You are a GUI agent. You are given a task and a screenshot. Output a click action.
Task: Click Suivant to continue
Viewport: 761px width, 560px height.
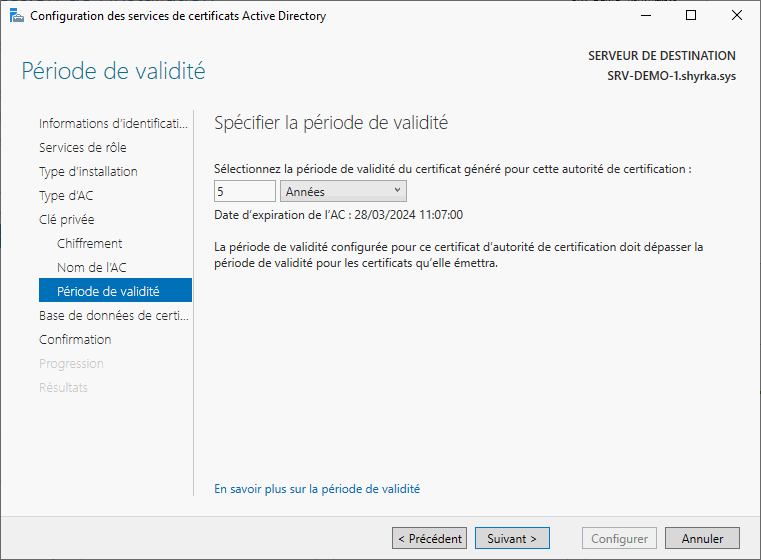coord(512,539)
